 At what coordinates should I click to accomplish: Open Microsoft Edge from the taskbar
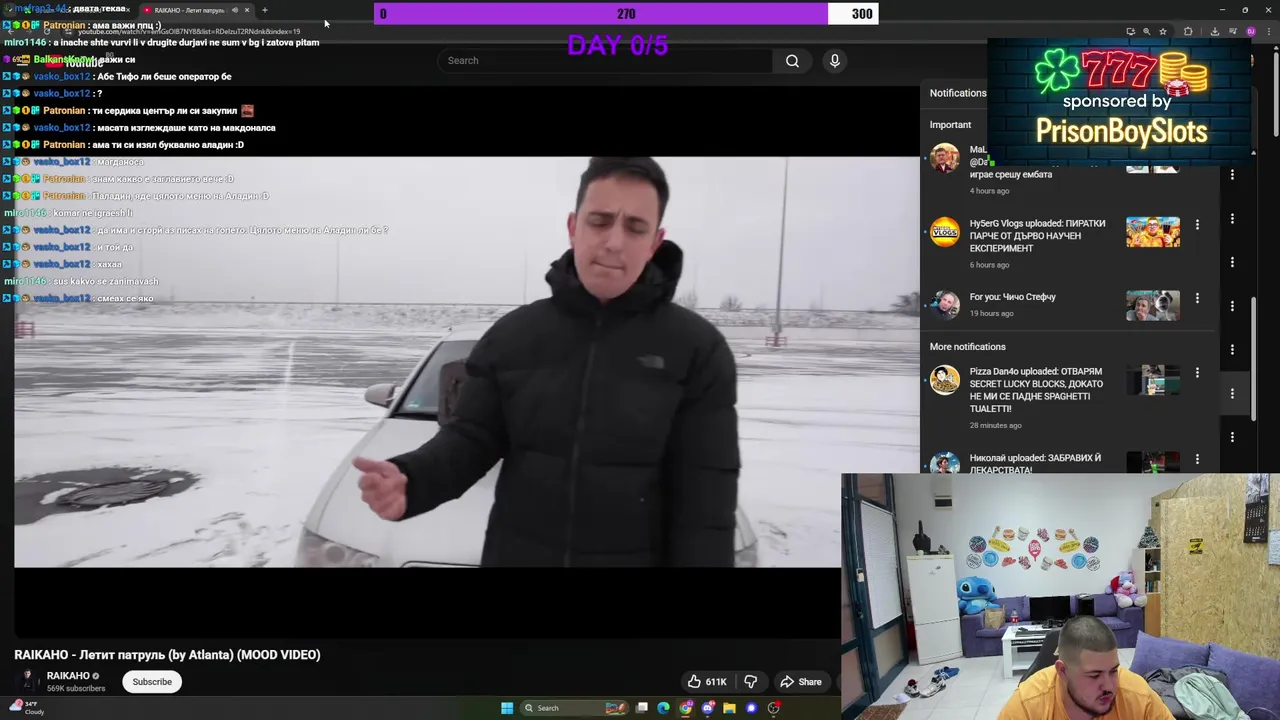point(663,708)
